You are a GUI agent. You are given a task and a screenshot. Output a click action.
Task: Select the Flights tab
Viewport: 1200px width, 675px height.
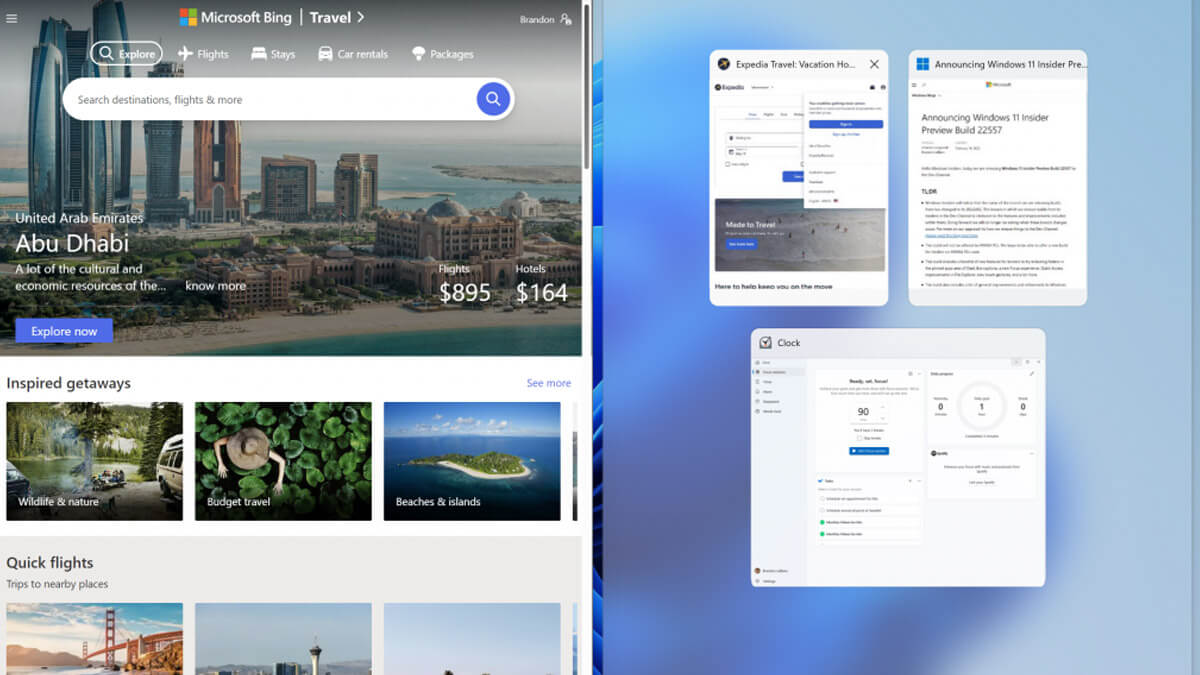(203, 54)
